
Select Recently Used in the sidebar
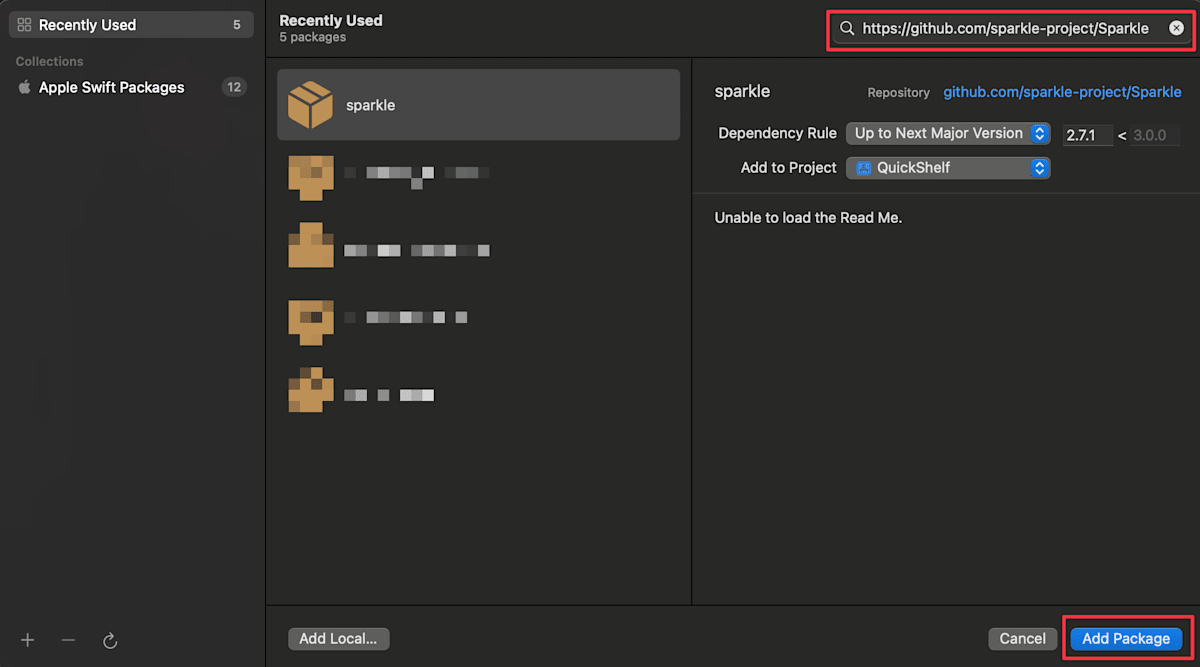click(130, 25)
